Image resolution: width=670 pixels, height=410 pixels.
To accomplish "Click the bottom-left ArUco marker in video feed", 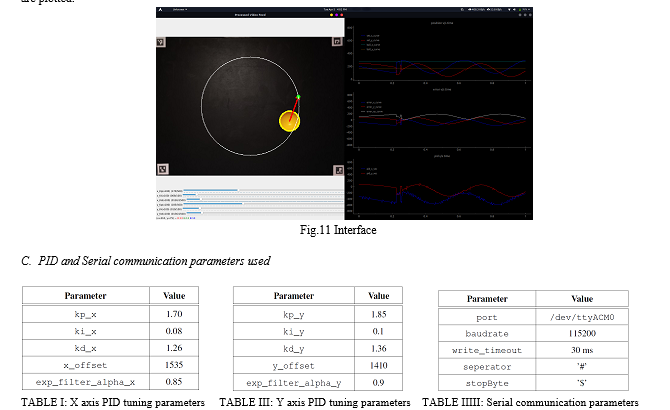I will coord(162,169).
